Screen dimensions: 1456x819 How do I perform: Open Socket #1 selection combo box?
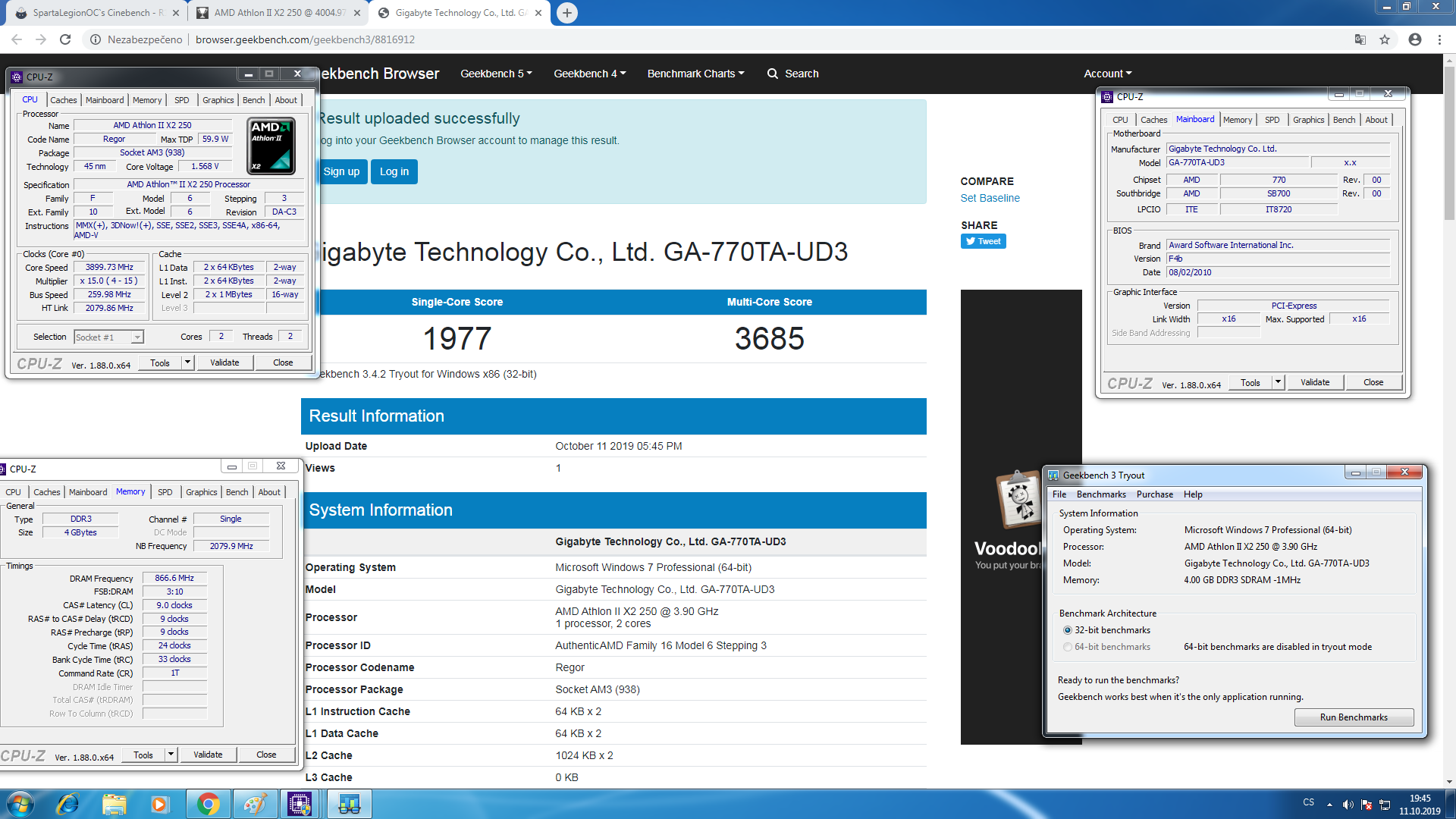(x=108, y=337)
